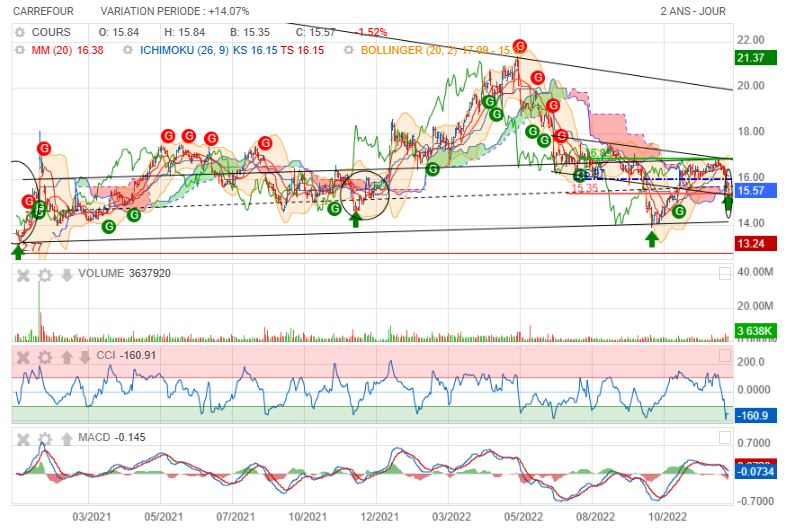Click the COURS label
The width and height of the screenshot is (792, 530).
51,32
